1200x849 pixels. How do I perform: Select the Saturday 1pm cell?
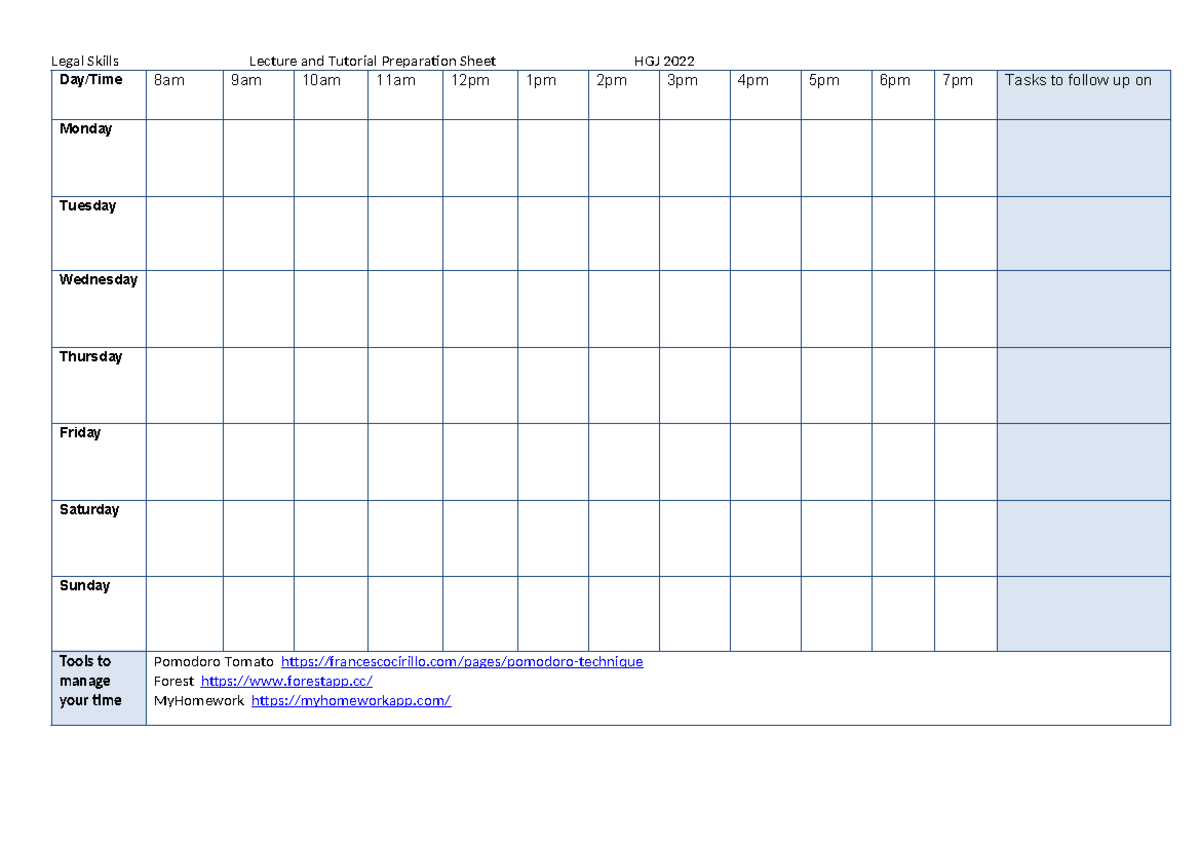[x=552, y=538]
